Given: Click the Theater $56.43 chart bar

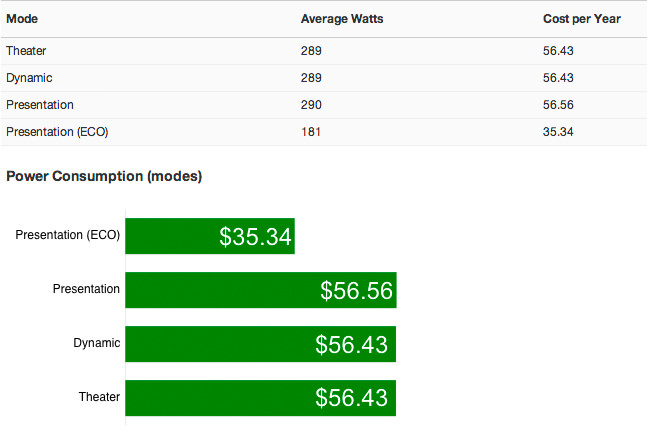Looking at the screenshot, I should click(x=260, y=398).
